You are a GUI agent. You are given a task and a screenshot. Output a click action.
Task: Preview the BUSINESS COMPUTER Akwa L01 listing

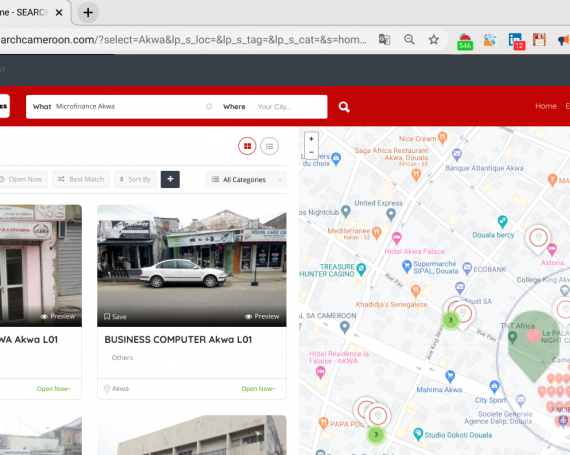coord(262,317)
